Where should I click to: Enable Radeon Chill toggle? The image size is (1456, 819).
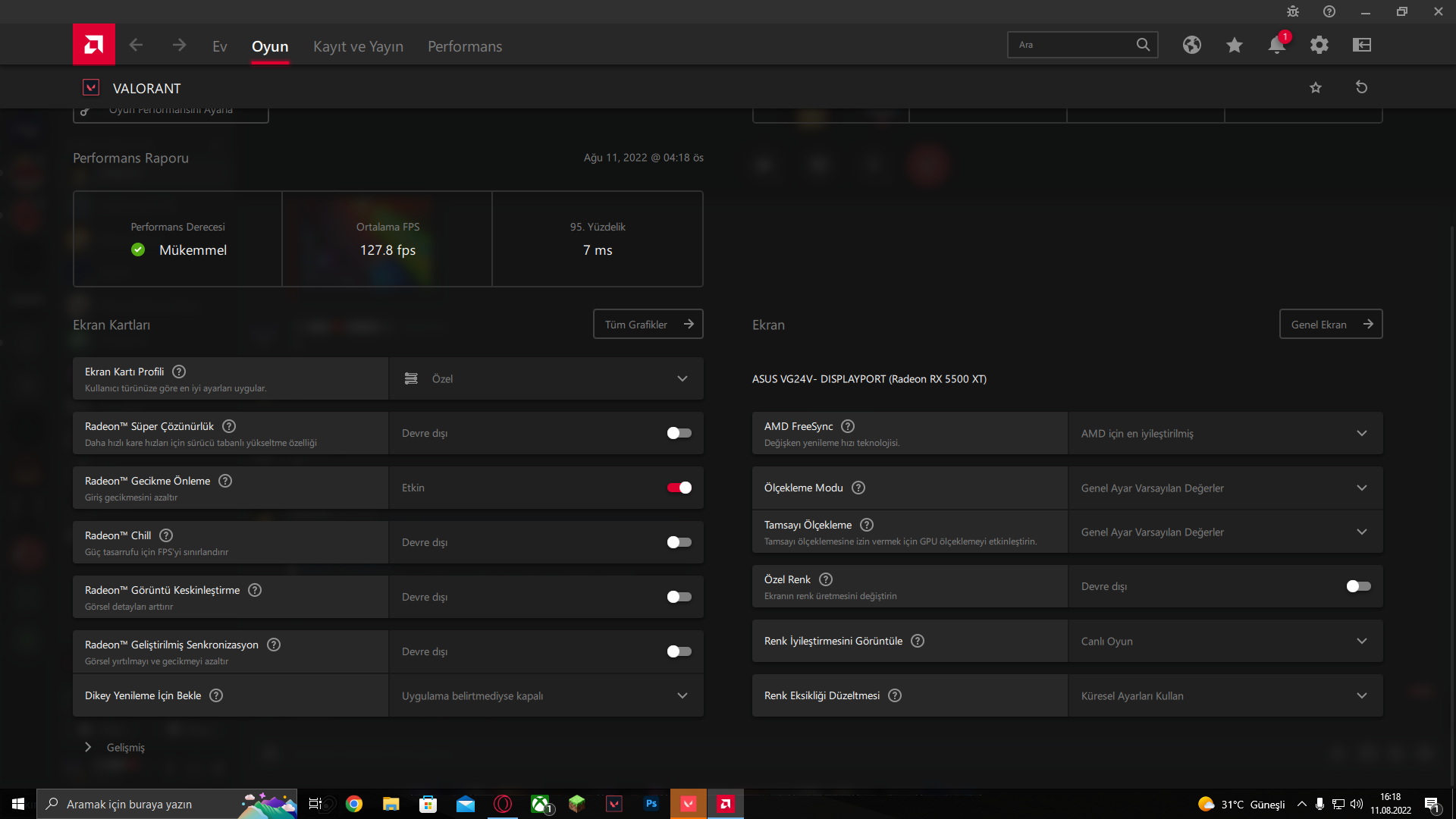tap(679, 542)
